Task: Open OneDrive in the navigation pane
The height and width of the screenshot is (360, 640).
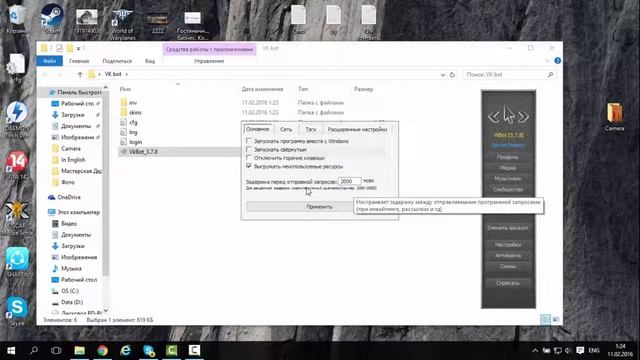Action: [69, 197]
